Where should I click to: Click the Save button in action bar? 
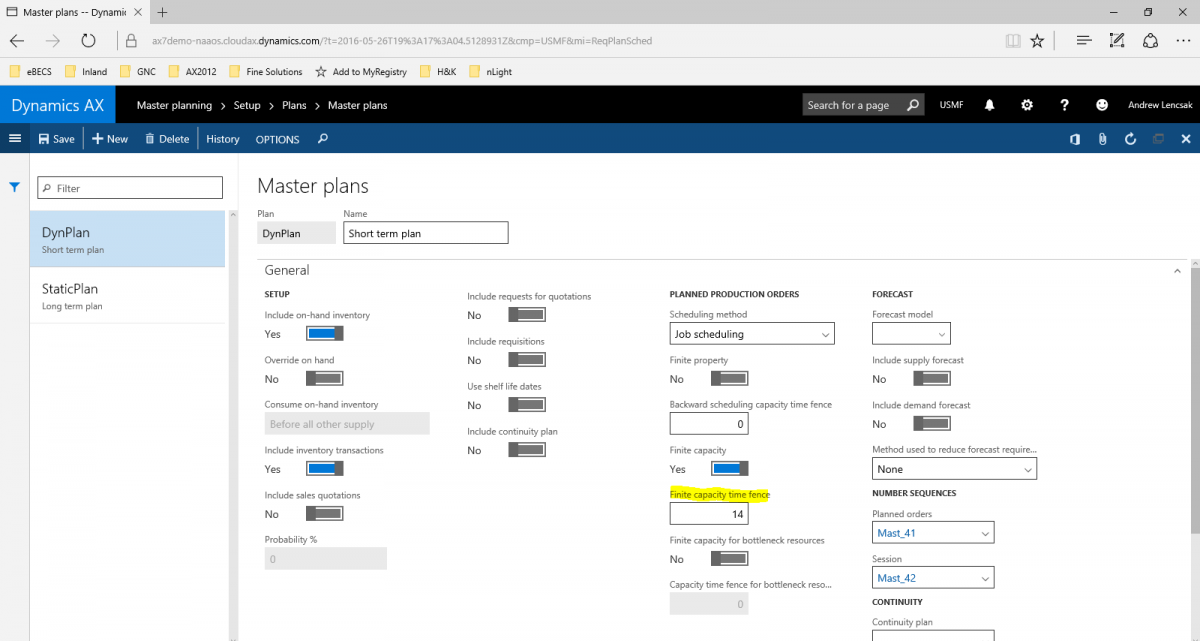(x=56, y=139)
